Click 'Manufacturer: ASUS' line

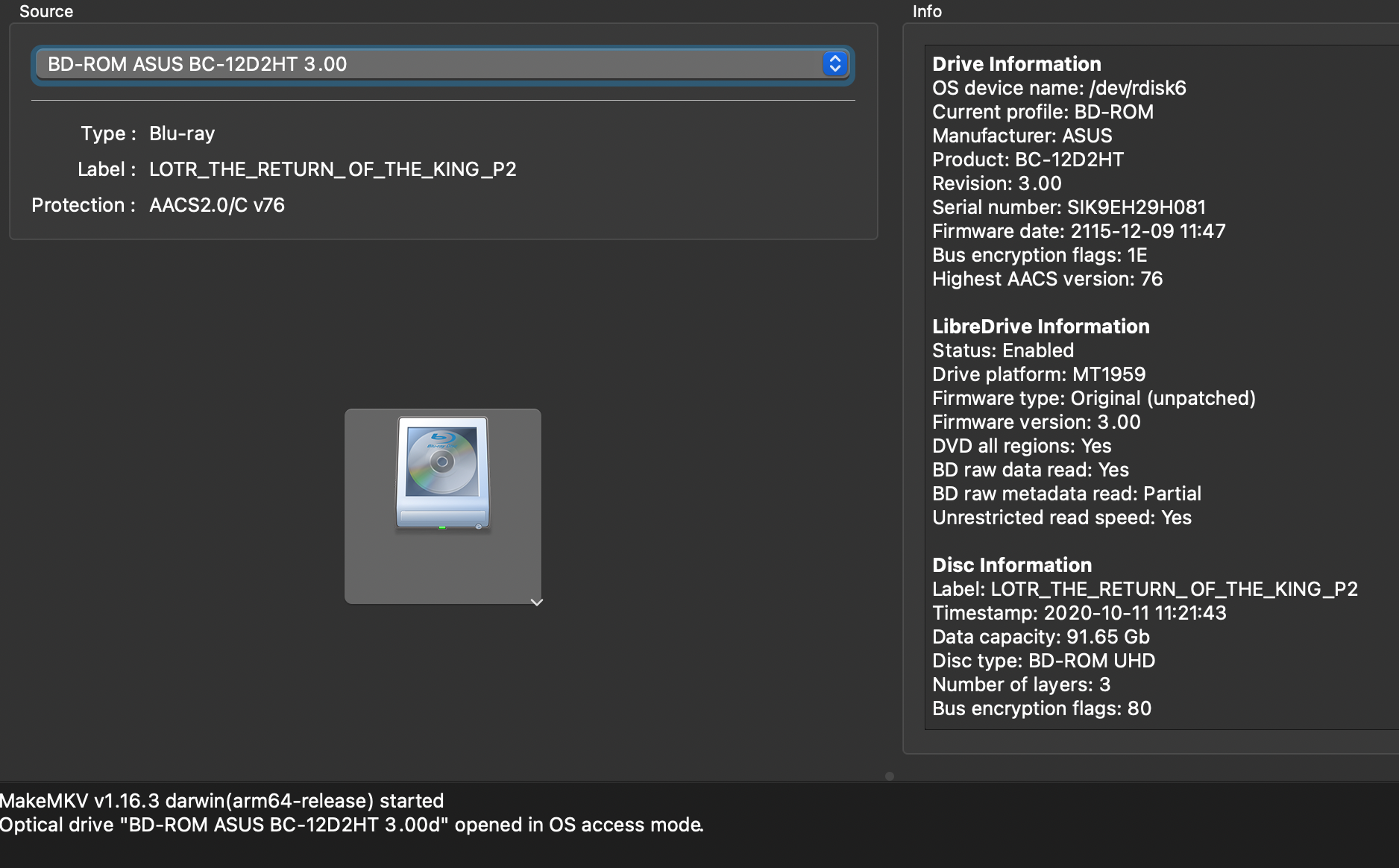point(1022,136)
